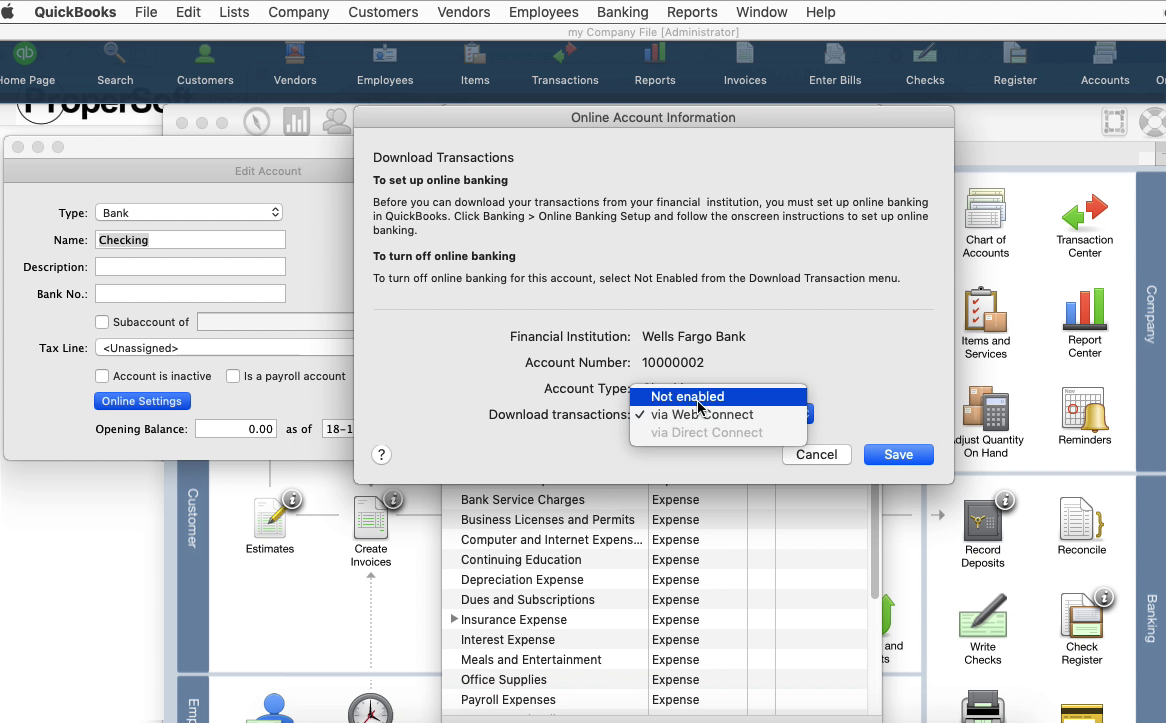Screen dimensions: 1166x723
Task: Open Register in the toolbar
Action: click(1014, 65)
